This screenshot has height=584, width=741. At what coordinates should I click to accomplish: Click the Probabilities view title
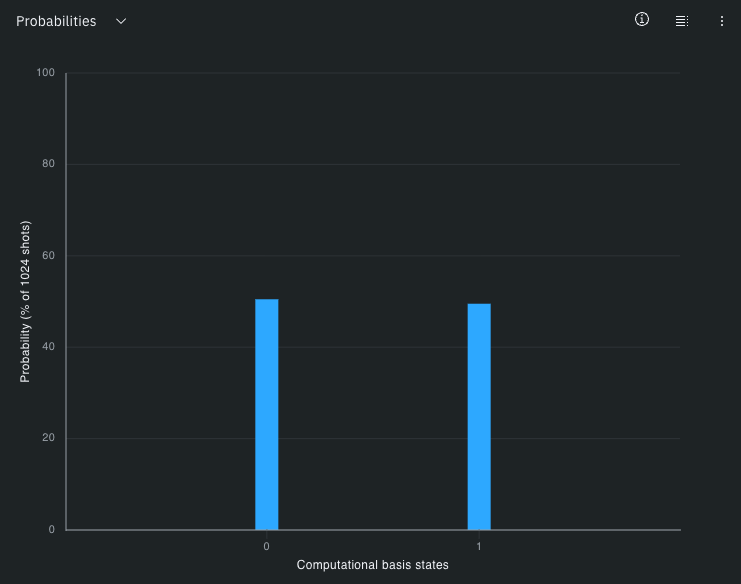click(56, 21)
